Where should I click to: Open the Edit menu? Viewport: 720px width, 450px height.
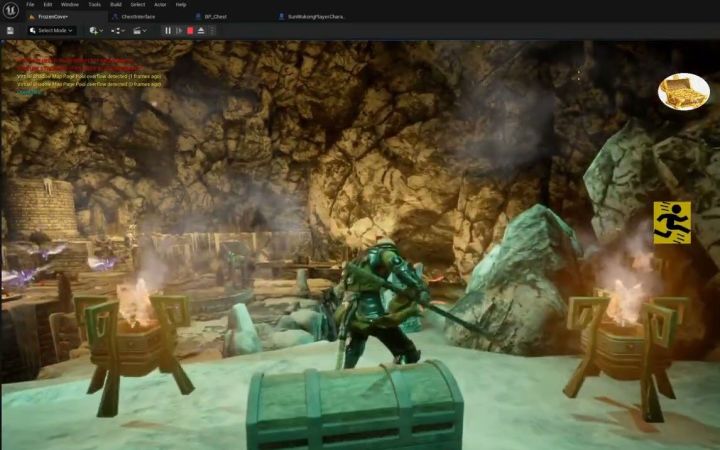[48, 5]
